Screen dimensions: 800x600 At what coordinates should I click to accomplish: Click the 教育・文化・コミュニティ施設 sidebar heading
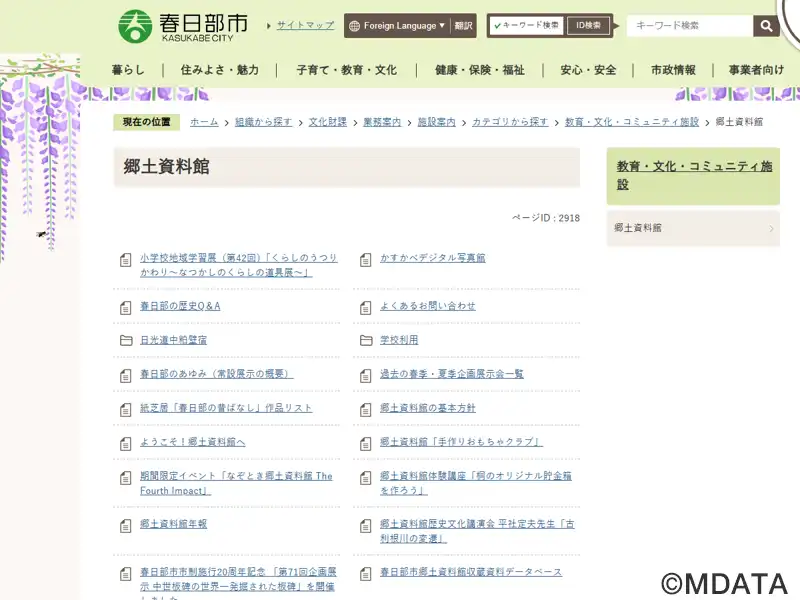tap(694, 175)
